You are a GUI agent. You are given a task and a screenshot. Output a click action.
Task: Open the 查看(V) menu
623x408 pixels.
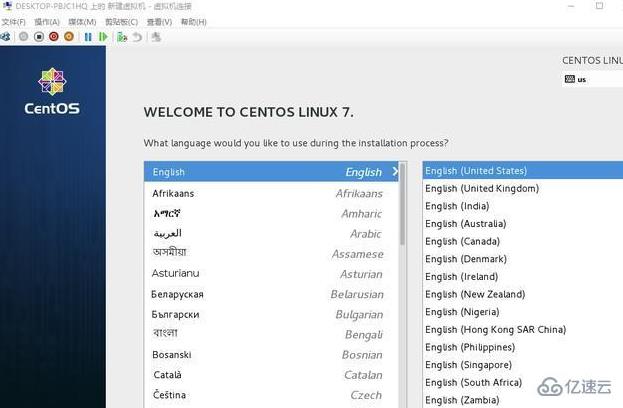click(x=159, y=22)
